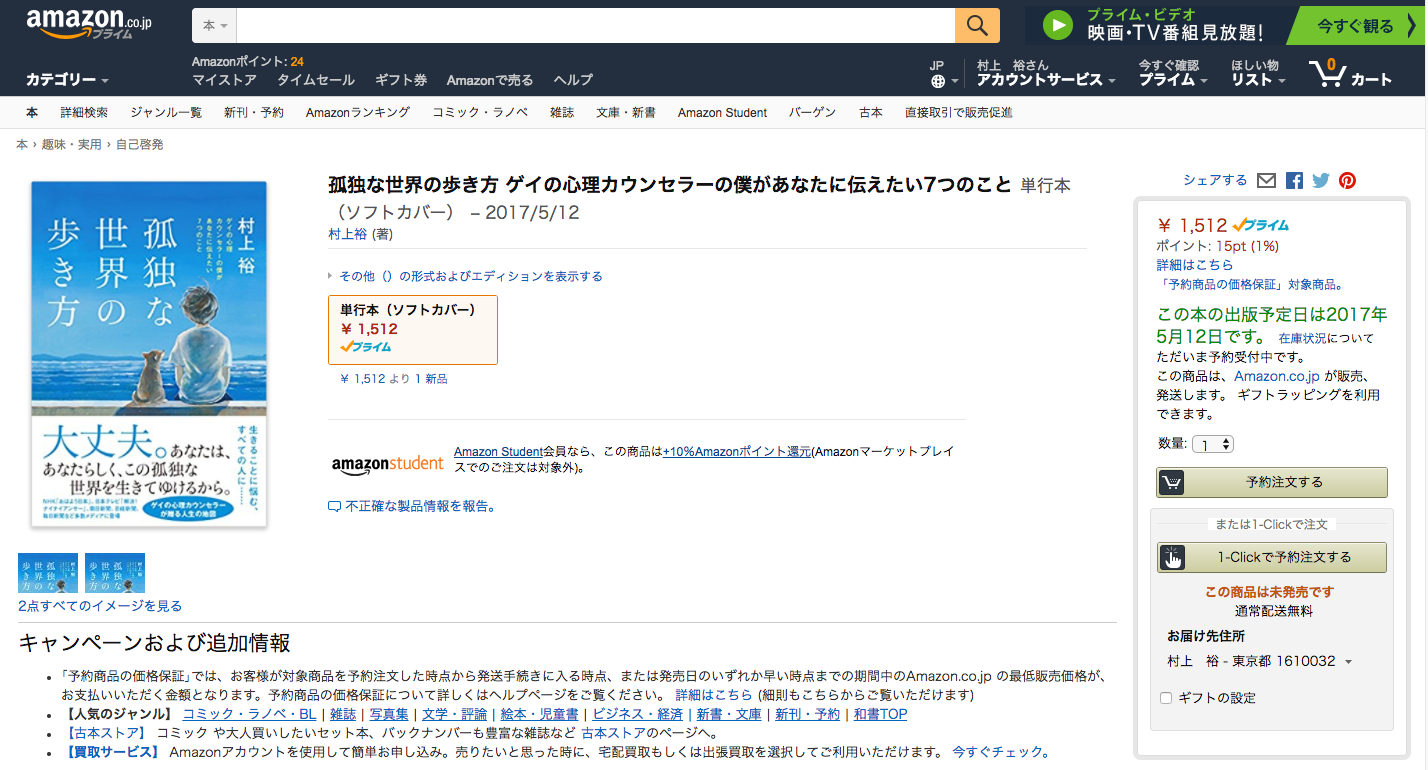Image resolution: width=1428 pixels, height=770 pixels.
Task: Open ギフト券 in the top bar
Action: 401,80
